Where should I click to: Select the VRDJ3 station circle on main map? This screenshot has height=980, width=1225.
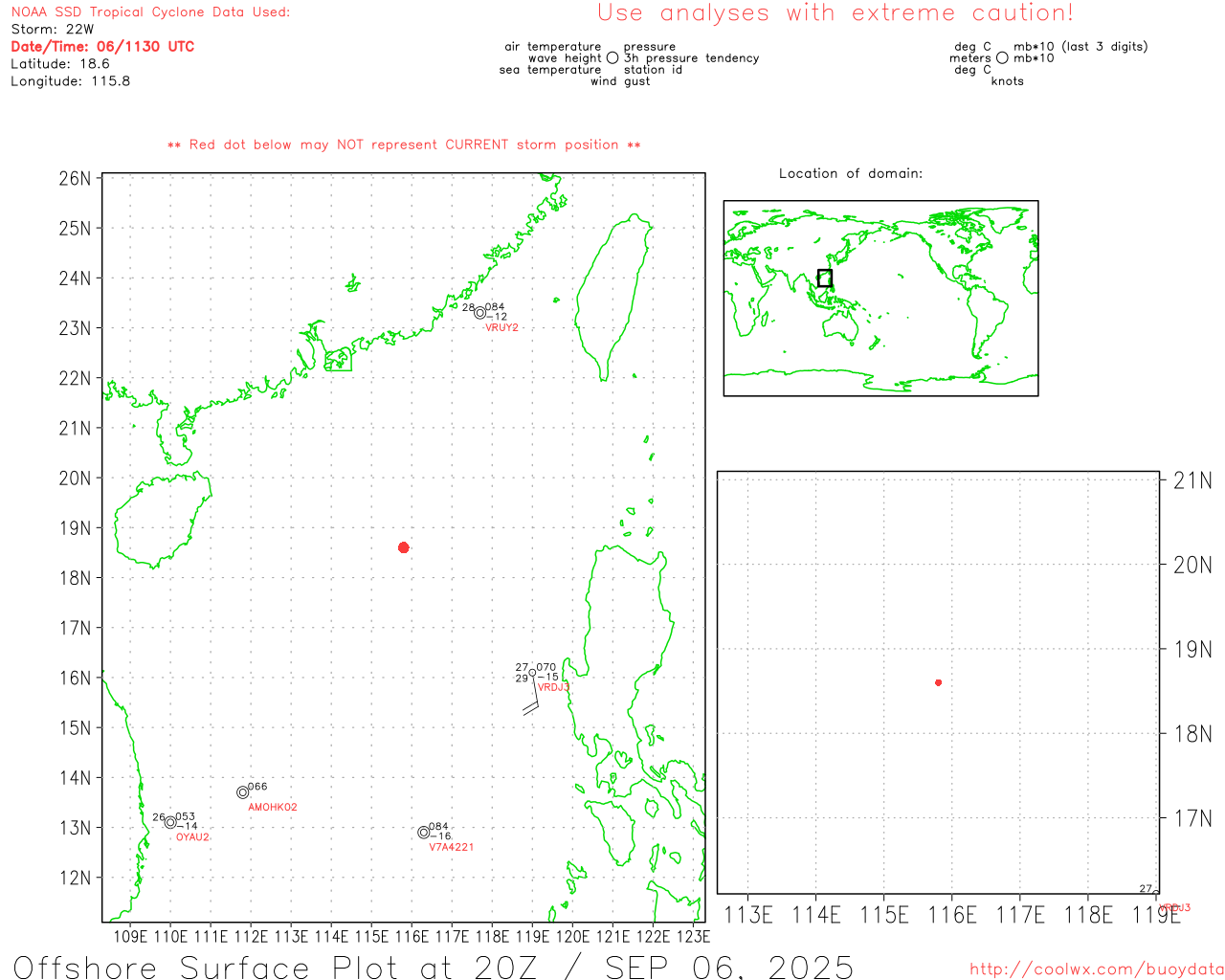pyautogui.click(x=532, y=673)
